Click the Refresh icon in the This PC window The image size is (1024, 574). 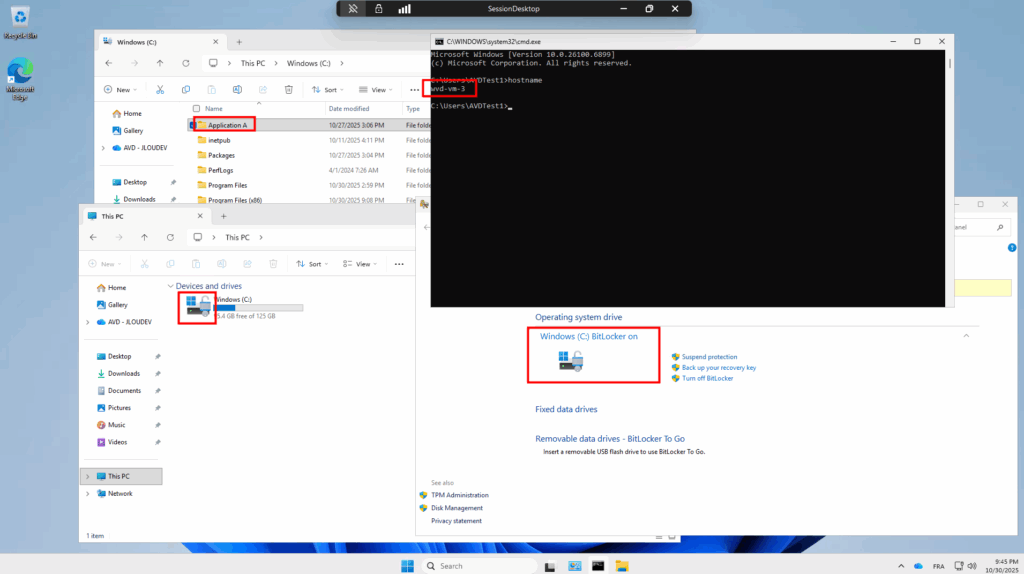(x=171, y=237)
